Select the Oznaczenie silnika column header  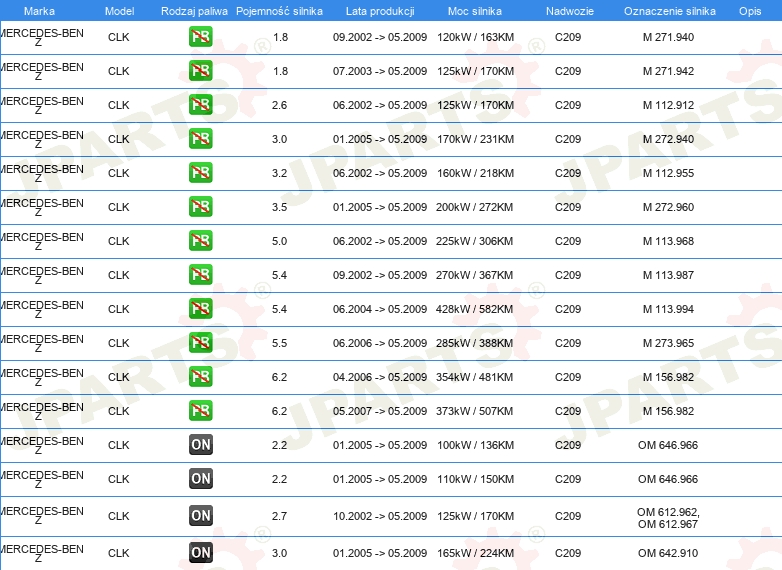[x=668, y=10]
